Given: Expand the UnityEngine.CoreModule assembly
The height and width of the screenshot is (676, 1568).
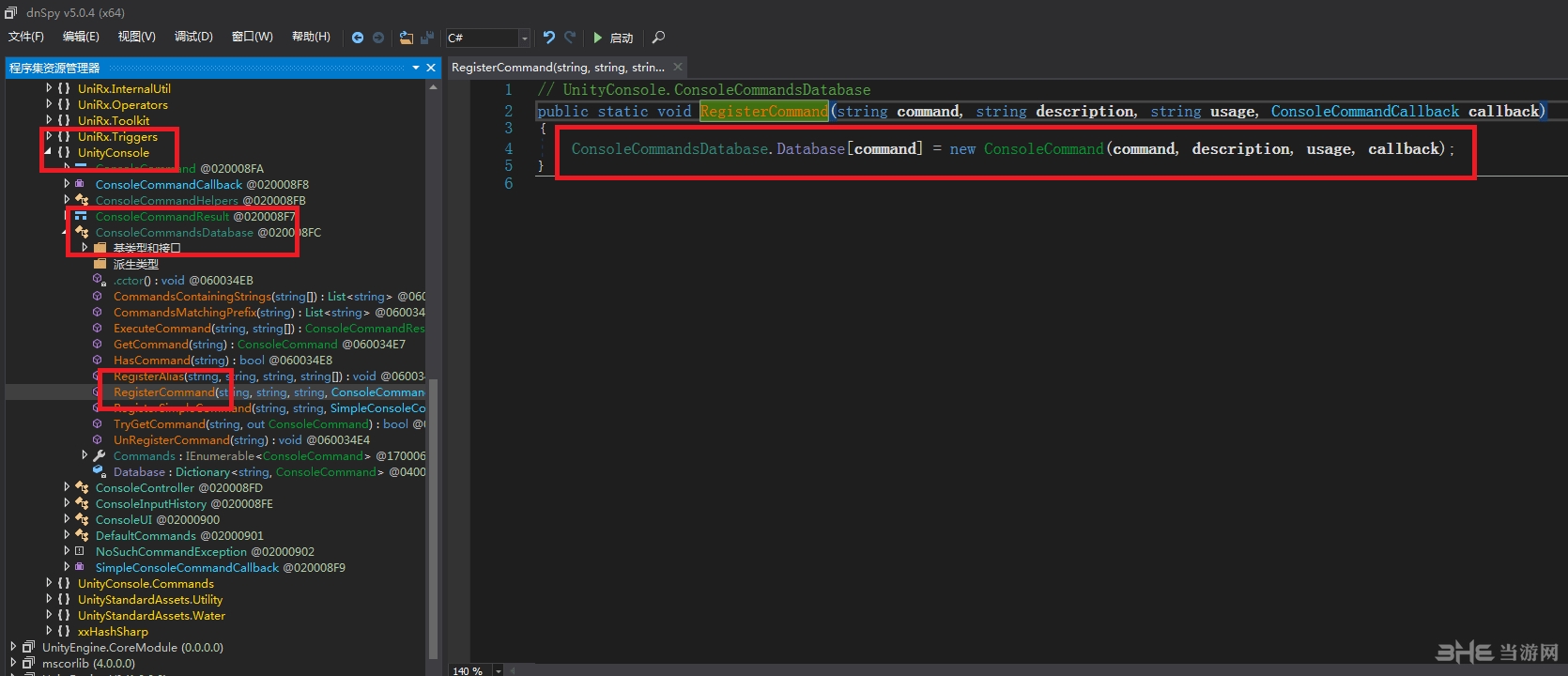Looking at the screenshot, I should click(x=13, y=647).
